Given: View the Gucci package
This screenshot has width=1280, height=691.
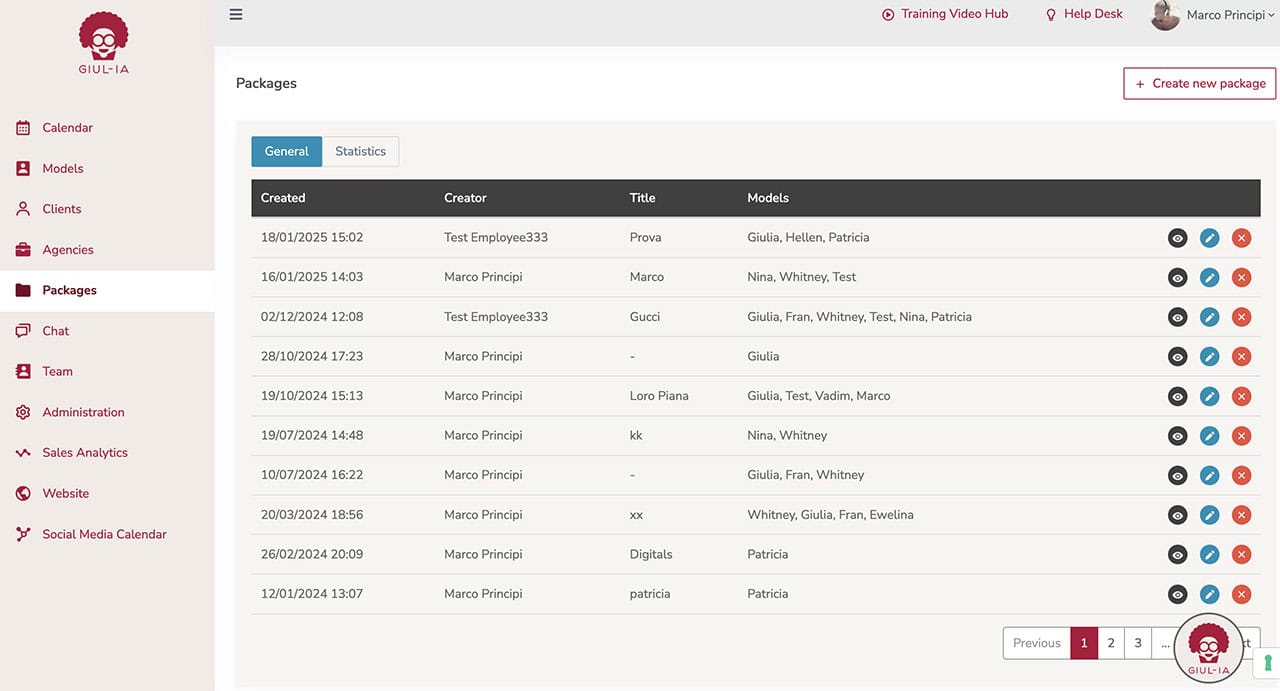Looking at the screenshot, I should [x=1178, y=317].
